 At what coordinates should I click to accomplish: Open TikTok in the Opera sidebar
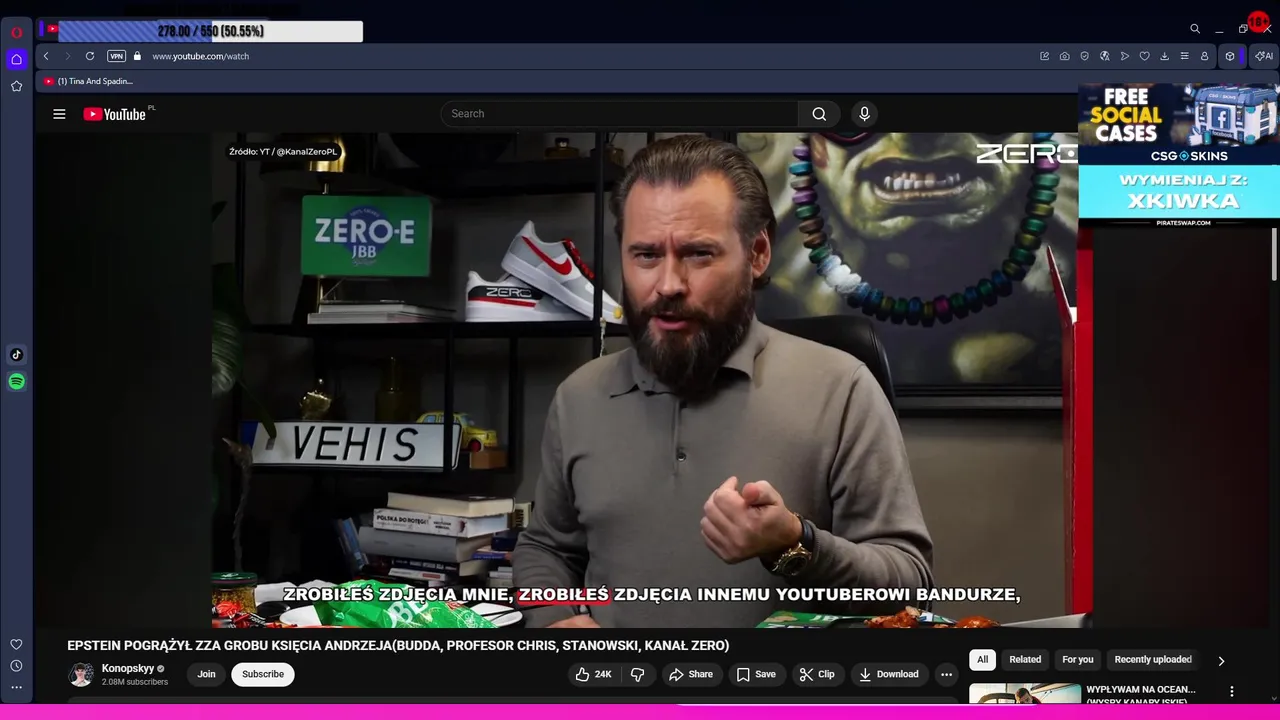click(x=16, y=354)
